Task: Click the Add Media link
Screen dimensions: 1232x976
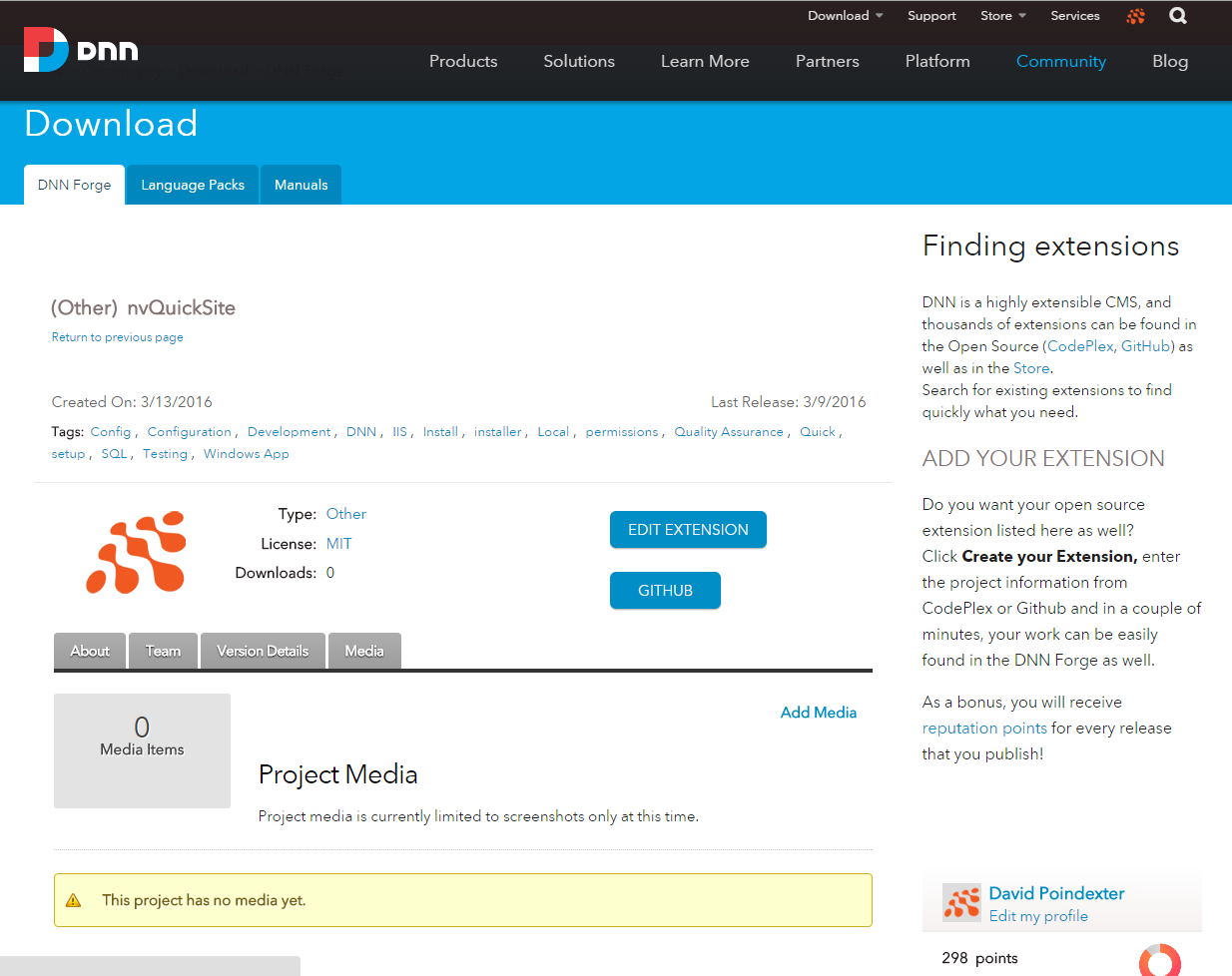Action: click(x=819, y=713)
